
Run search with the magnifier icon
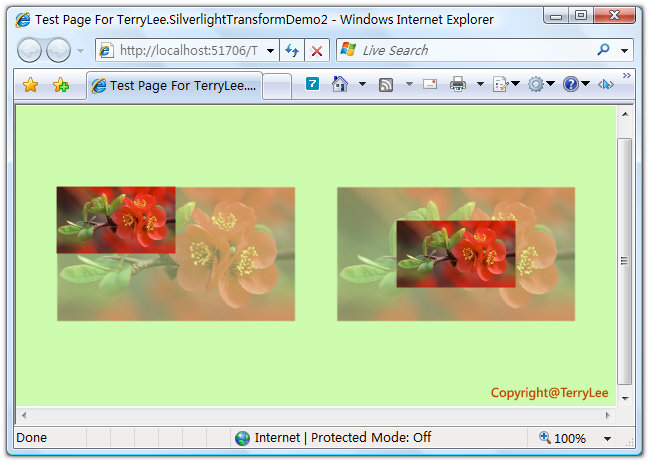603,50
